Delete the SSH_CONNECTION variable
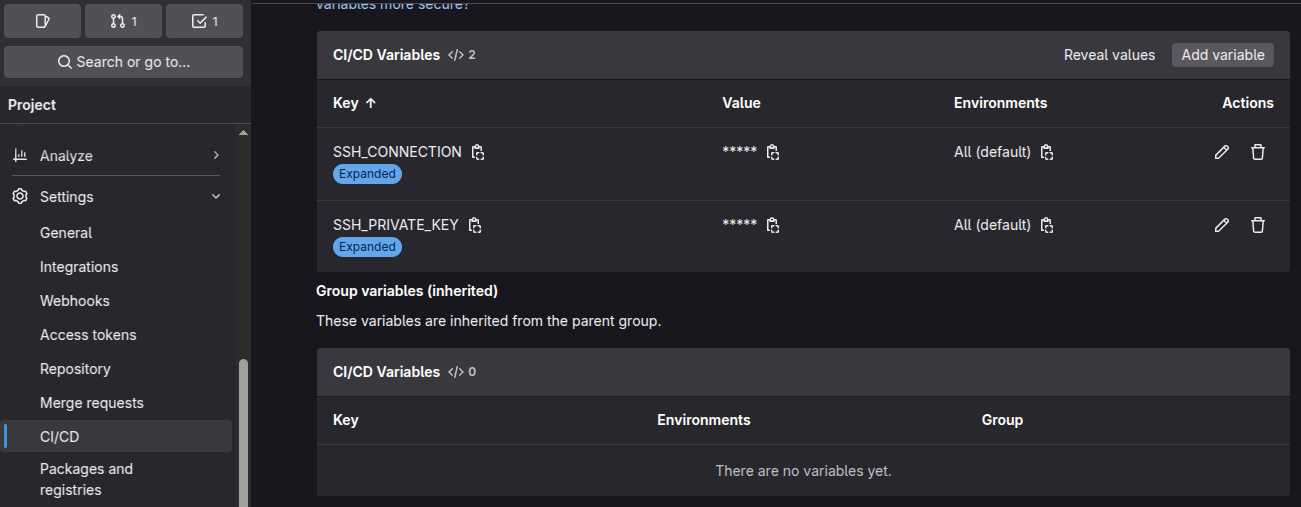The image size is (1301, 507). (x=1258, y=152)
